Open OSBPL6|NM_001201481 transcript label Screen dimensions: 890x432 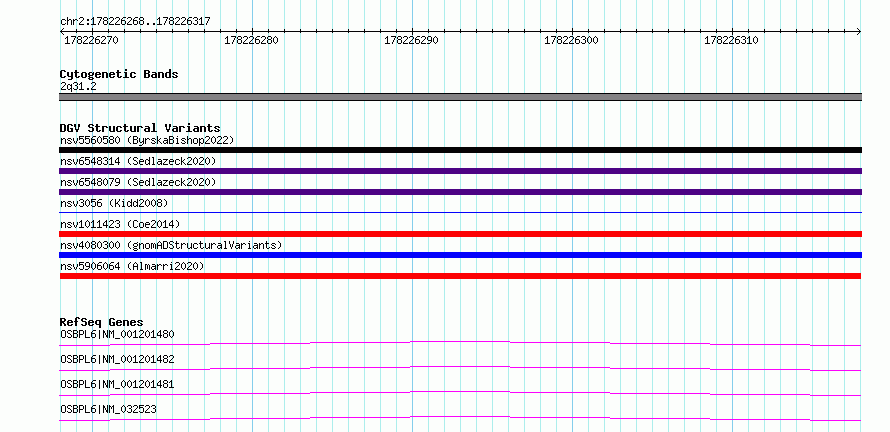pyautogui.click(x=117, y=384)
